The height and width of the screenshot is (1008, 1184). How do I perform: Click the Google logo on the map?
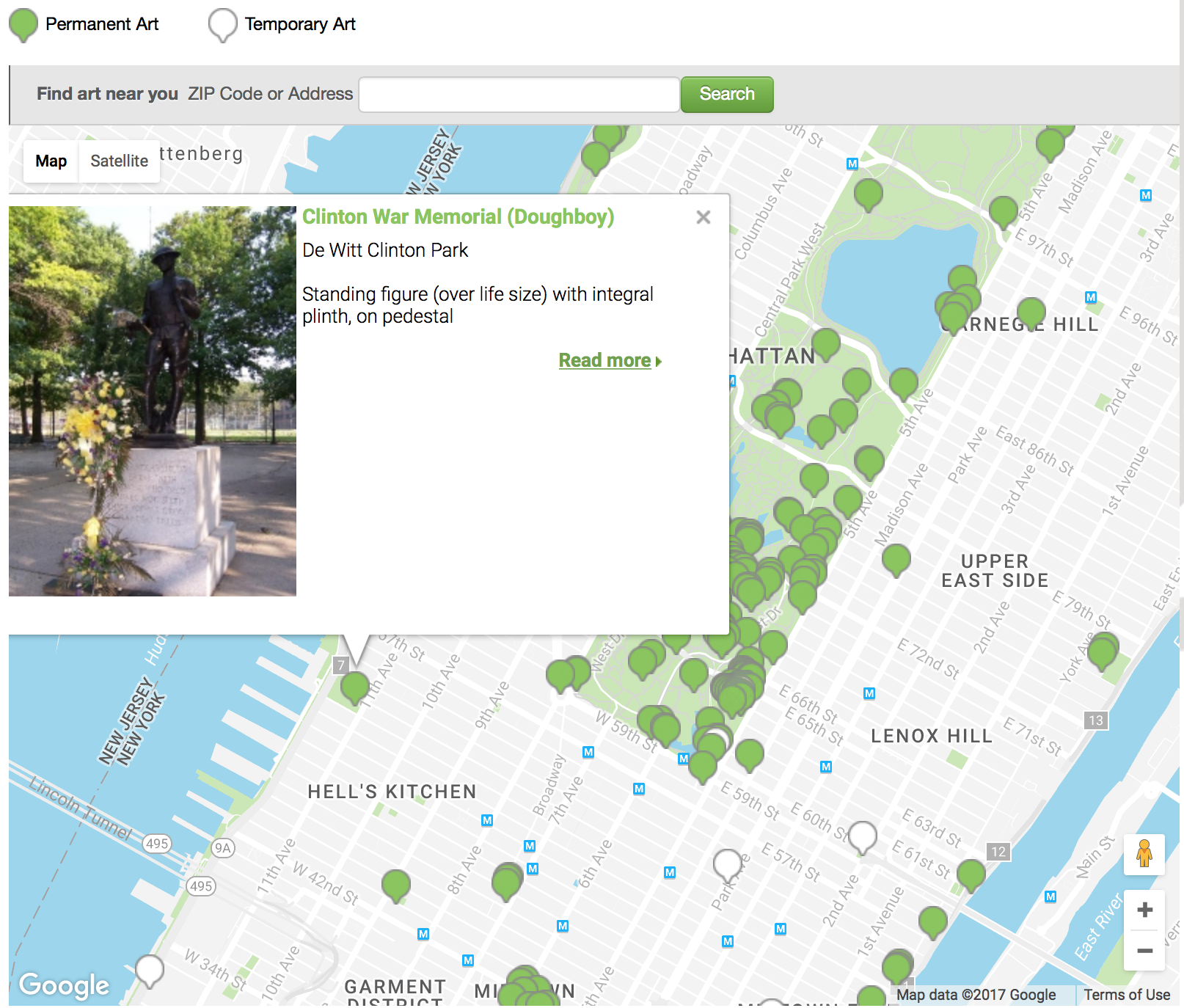point(64,985)
